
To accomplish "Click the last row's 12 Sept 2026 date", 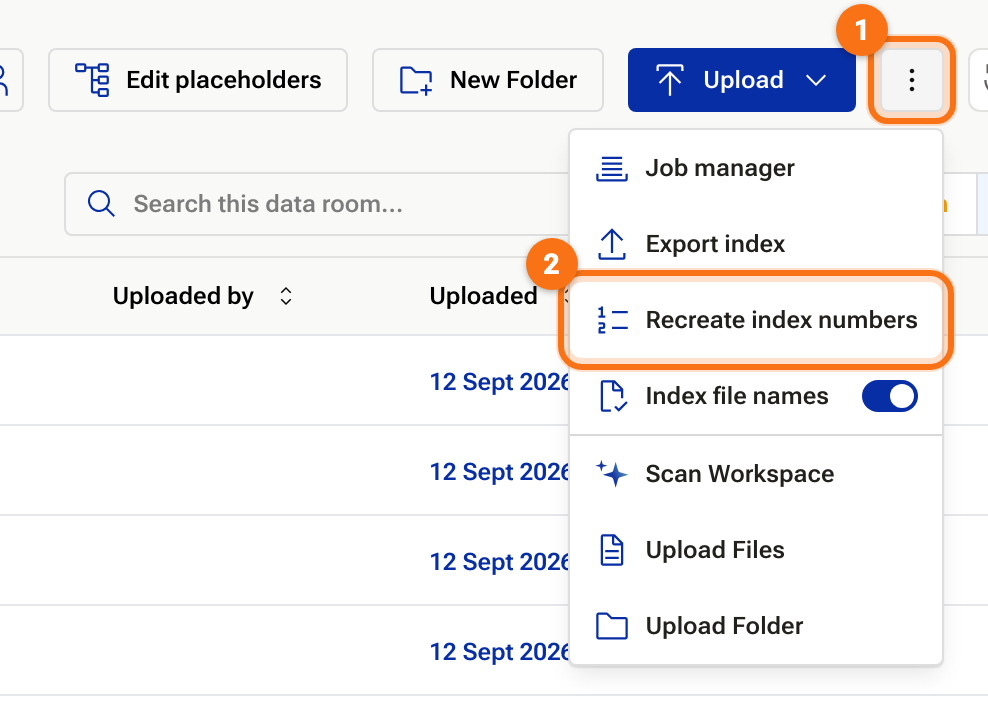I will 499,652.
